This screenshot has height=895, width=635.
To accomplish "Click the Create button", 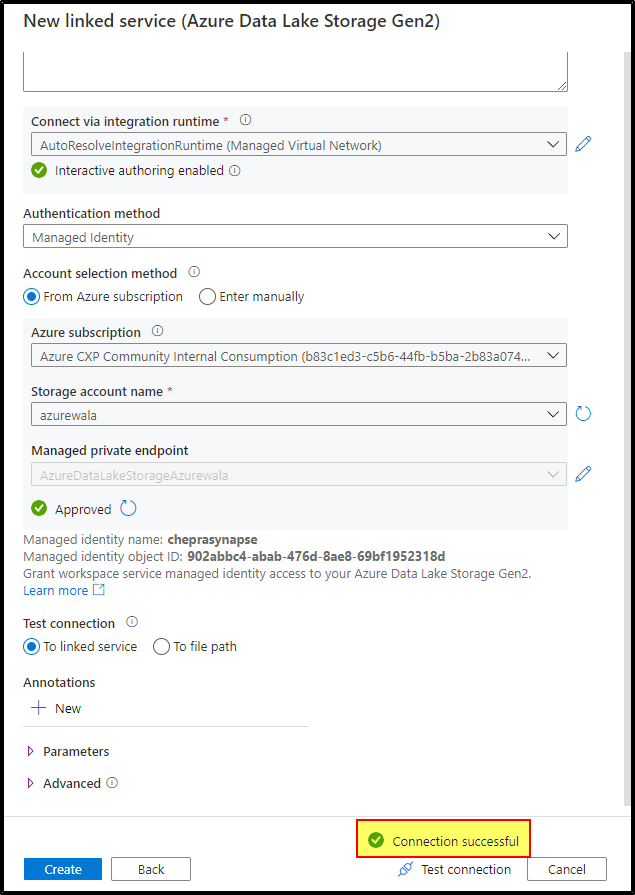I will pyautogui.click(x=63, y=869).
